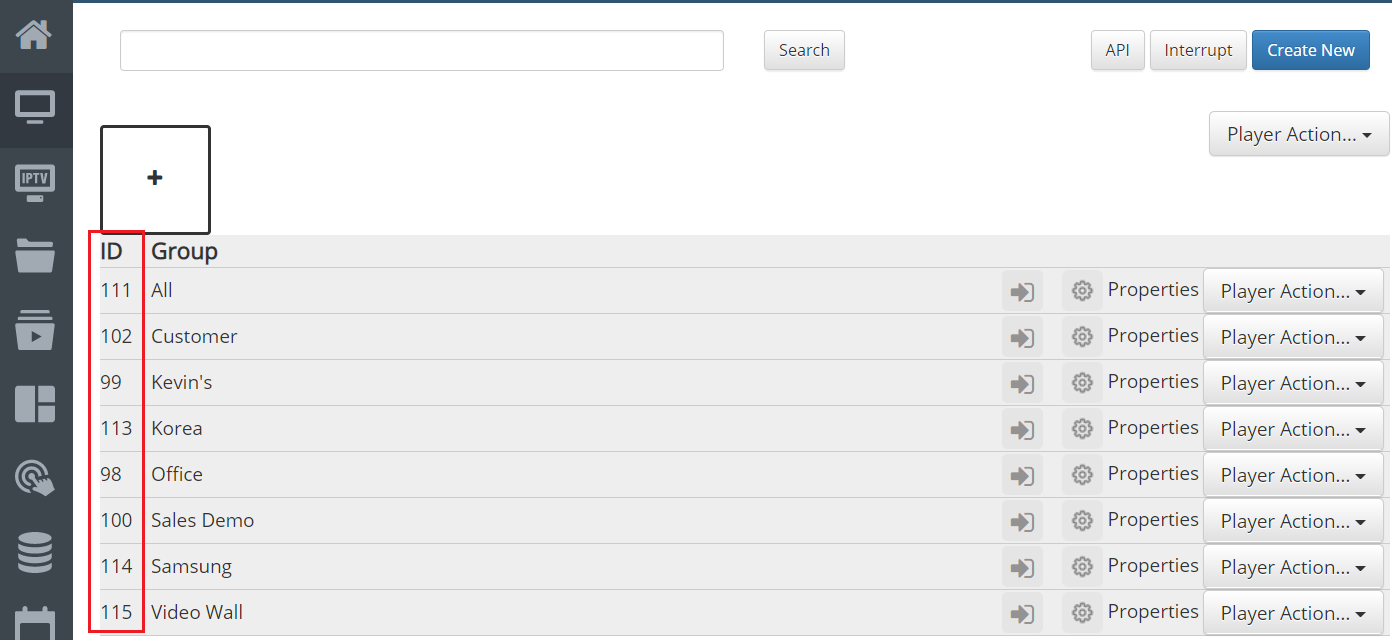Expand Player Action dropdown for Sales Demo
The image size is (1392, 640).
pyautogui.click(x=1293, y=521)
